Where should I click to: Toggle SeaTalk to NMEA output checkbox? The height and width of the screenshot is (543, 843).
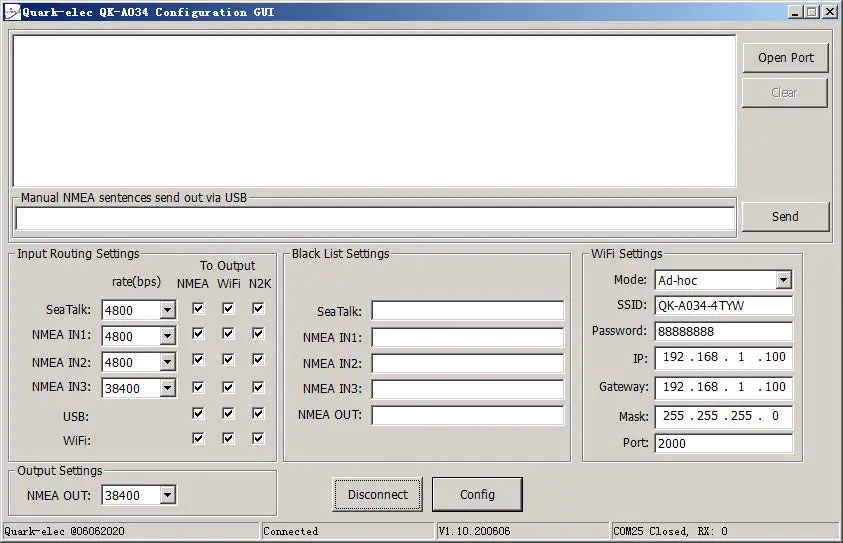198,309
